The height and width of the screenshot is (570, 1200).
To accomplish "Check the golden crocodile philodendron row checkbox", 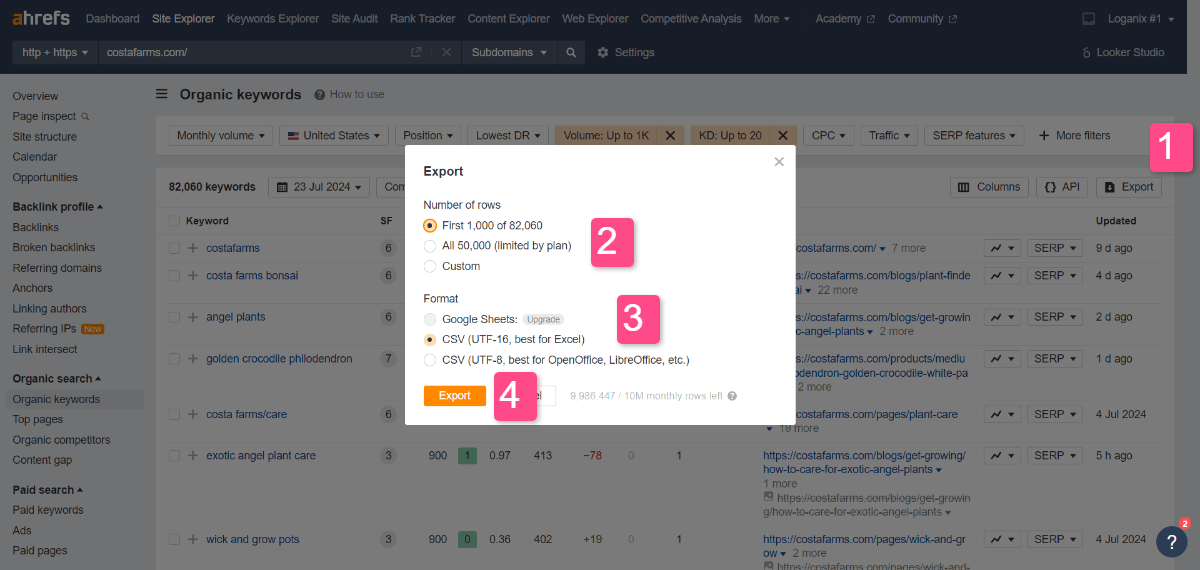I will (x=174, y=359).
